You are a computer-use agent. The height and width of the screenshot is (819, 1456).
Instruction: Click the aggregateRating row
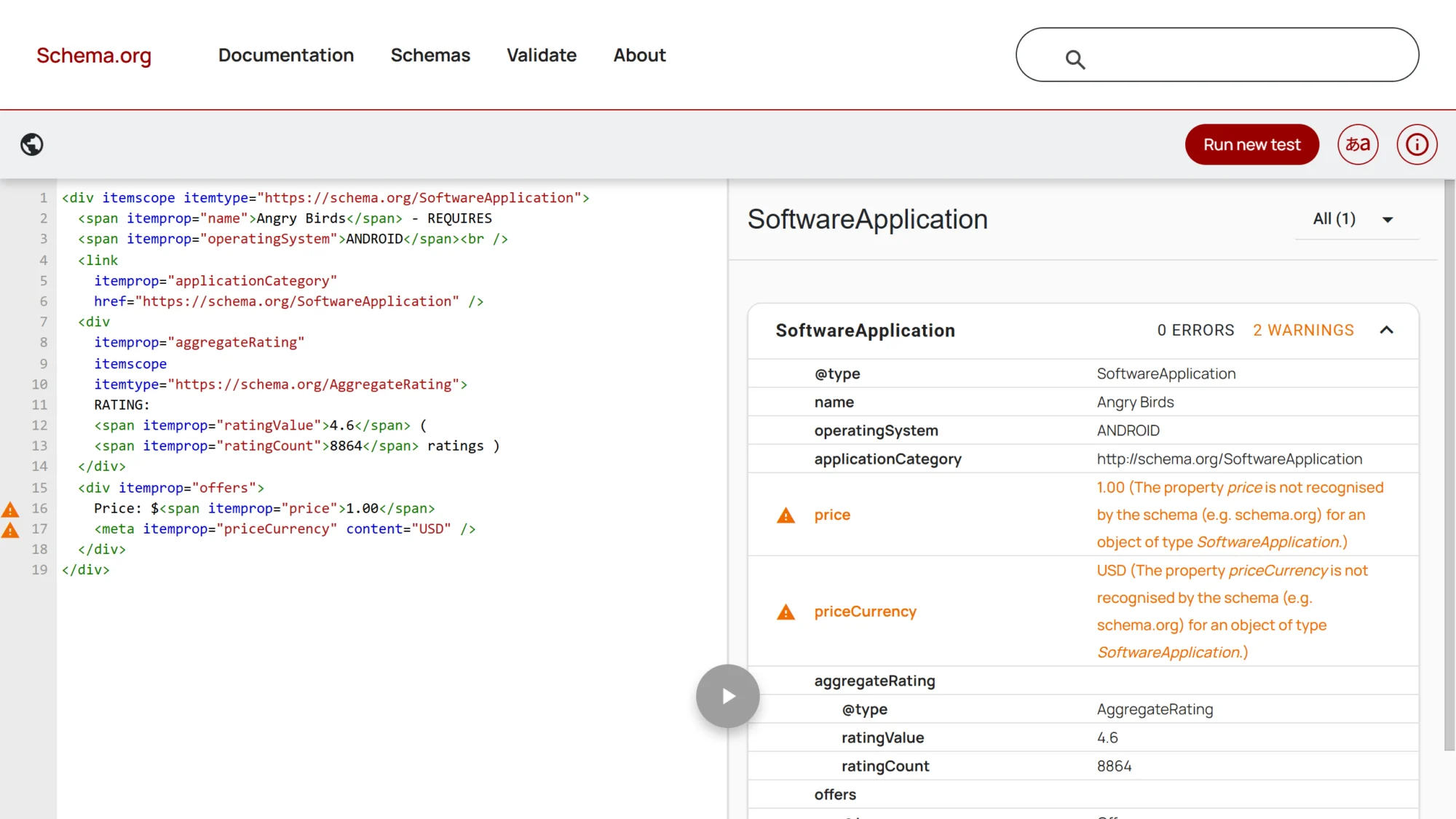1083,681
